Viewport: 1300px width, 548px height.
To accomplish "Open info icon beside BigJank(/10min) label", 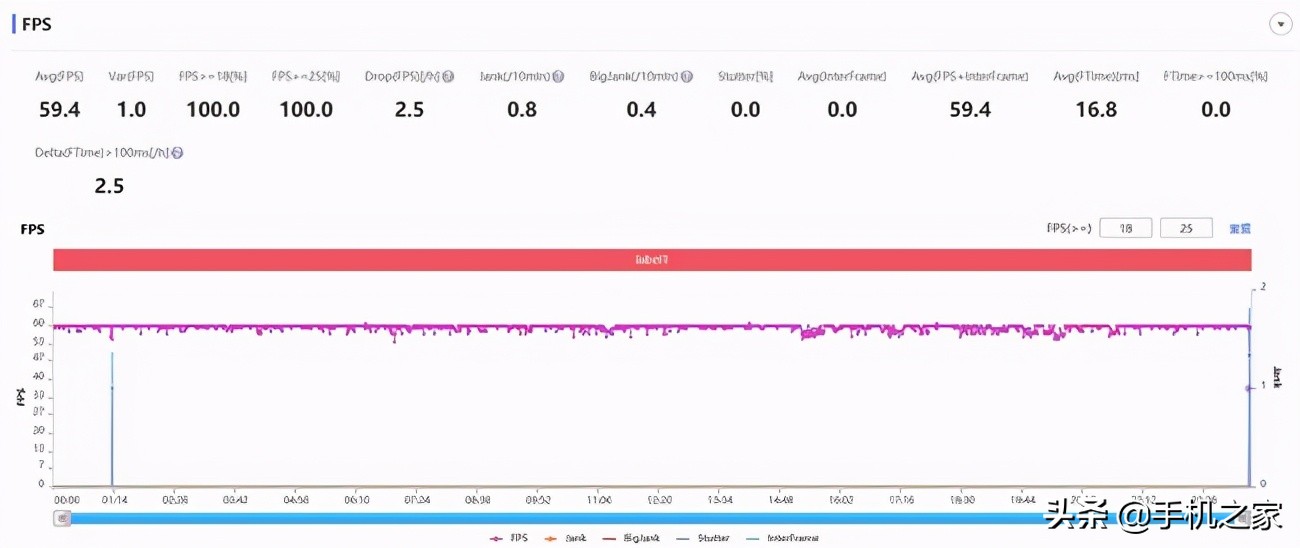I will click(x=686, y=77).
